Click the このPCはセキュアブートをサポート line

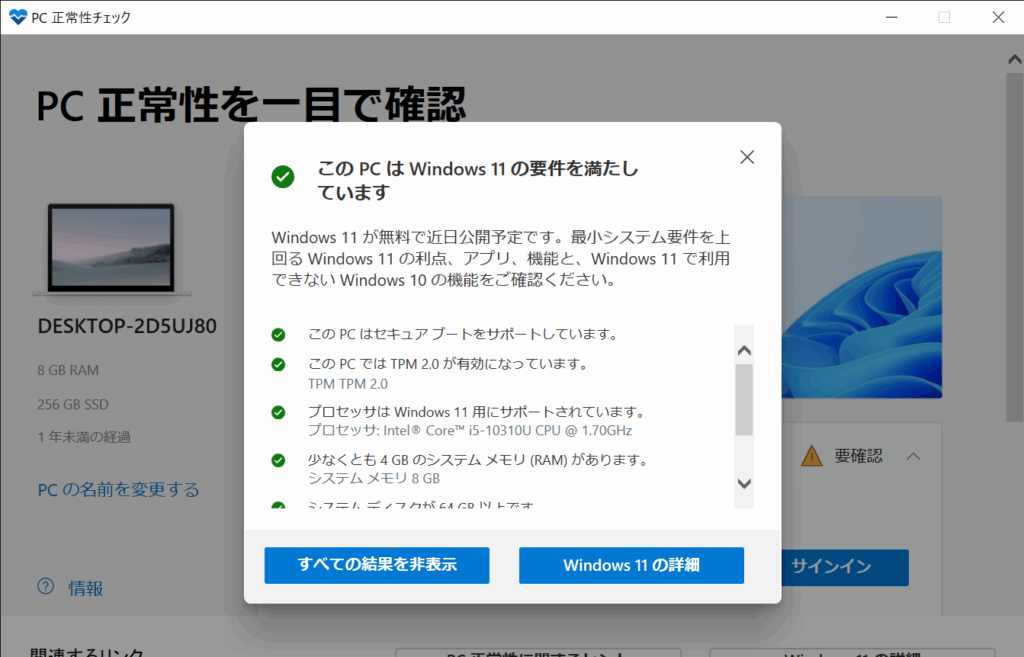[x=463, y=334]
